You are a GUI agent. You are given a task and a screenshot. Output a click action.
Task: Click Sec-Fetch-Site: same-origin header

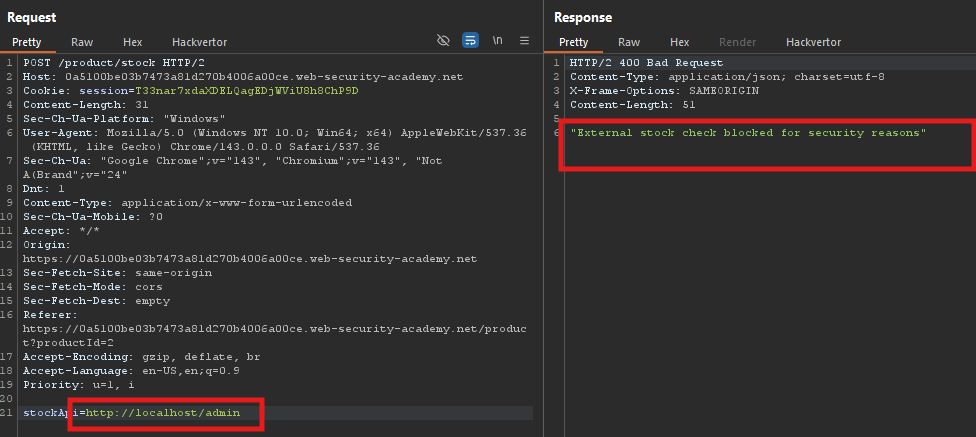pos(118,273)
